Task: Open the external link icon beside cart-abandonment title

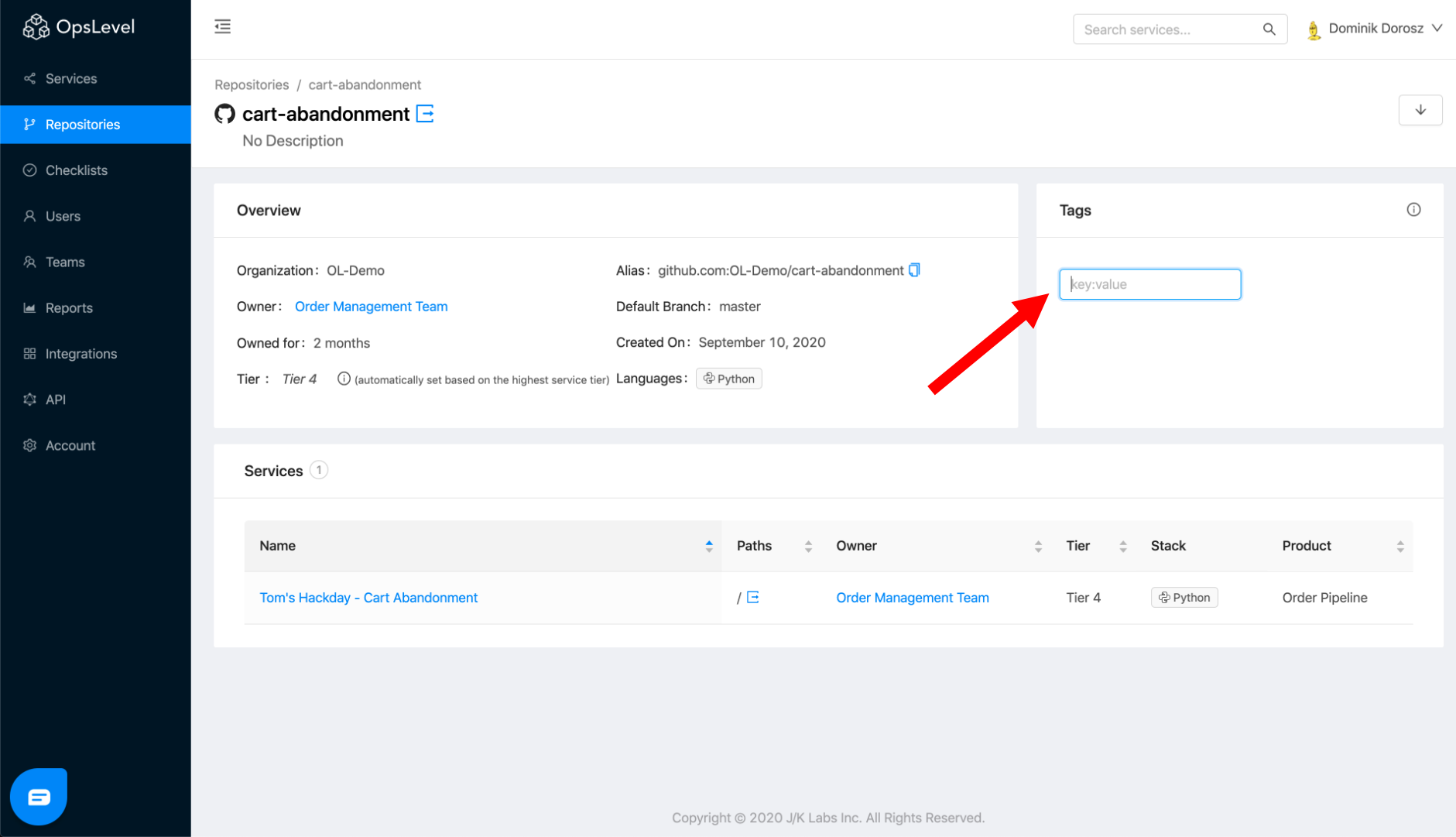Action: (425, 114)
